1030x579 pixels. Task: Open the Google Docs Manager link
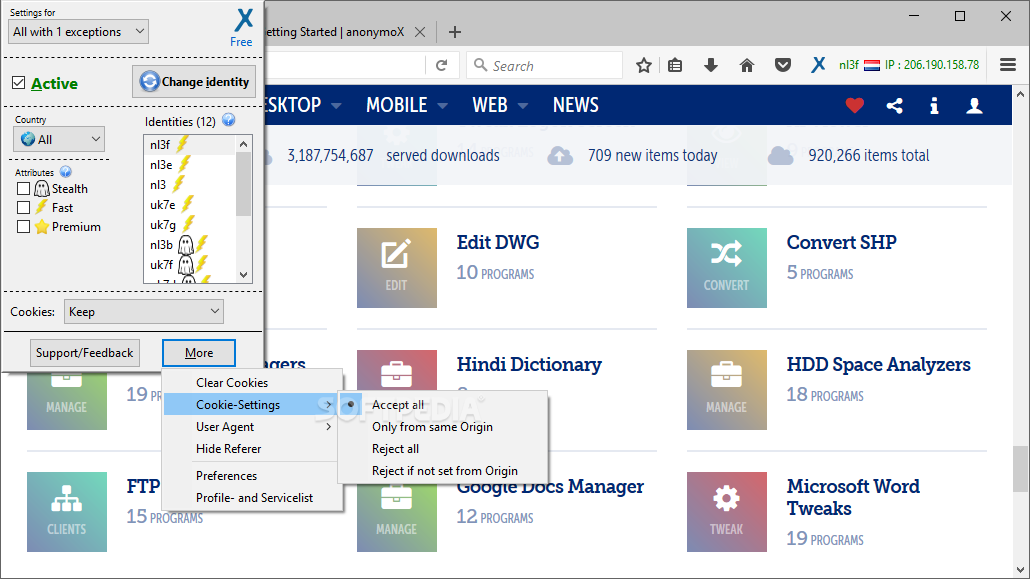550,487
